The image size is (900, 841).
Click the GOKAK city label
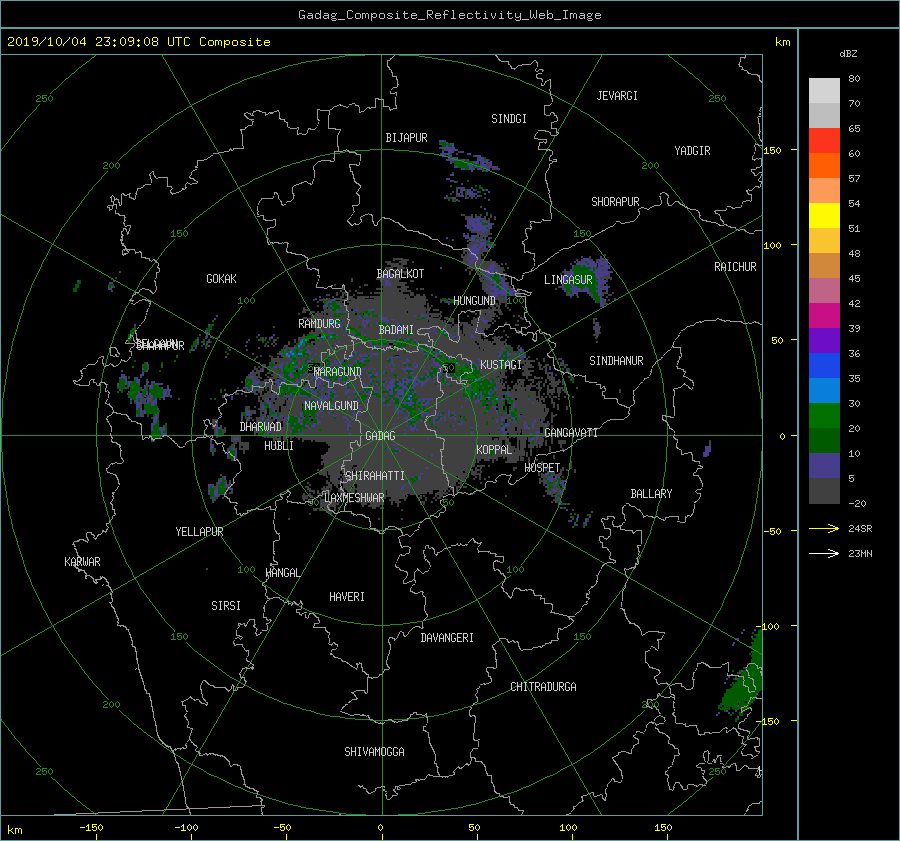pos(221,279)
